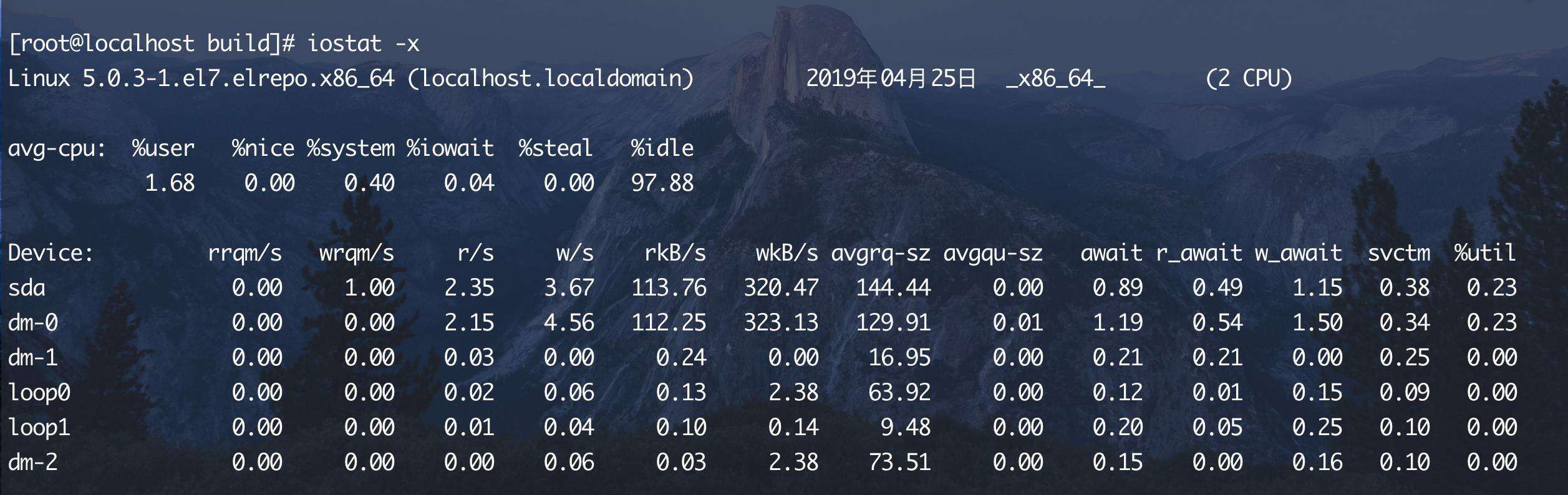Click the rkB/s column header
This screenshot has width=1568, height=495.
[675, 253]
